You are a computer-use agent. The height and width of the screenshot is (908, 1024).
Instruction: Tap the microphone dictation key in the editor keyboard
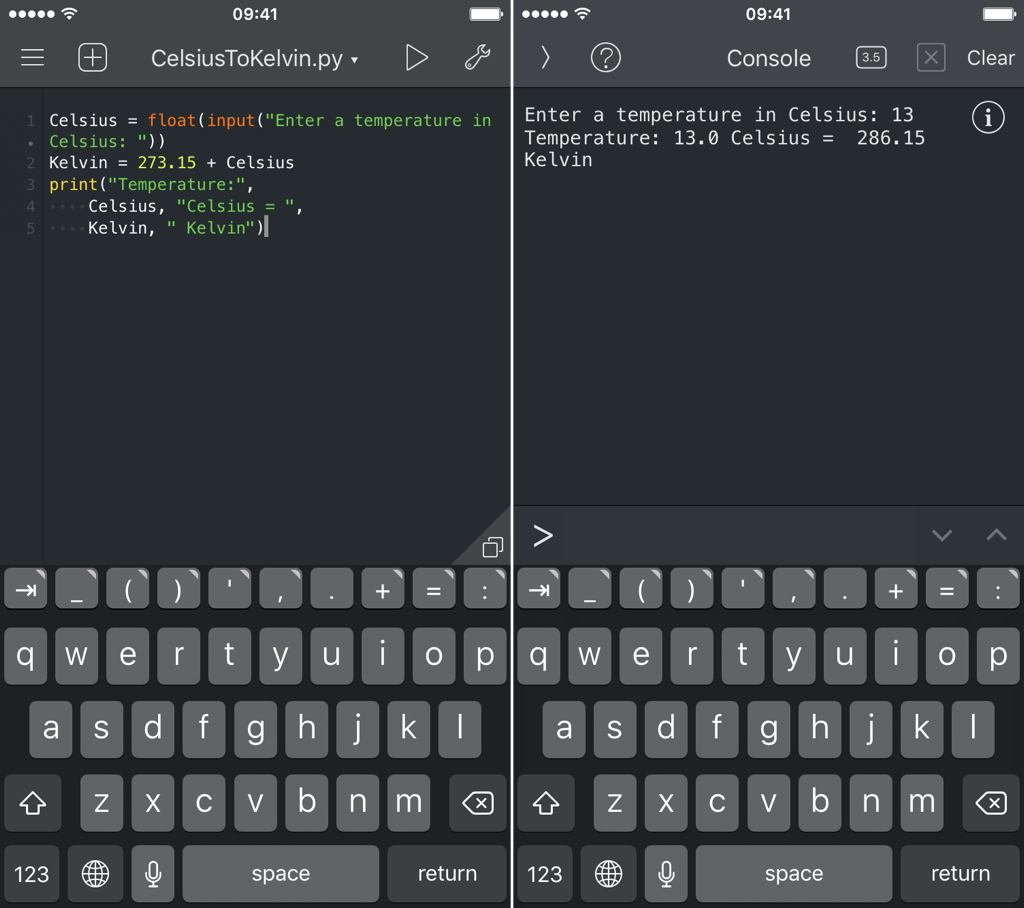point(153,874)
